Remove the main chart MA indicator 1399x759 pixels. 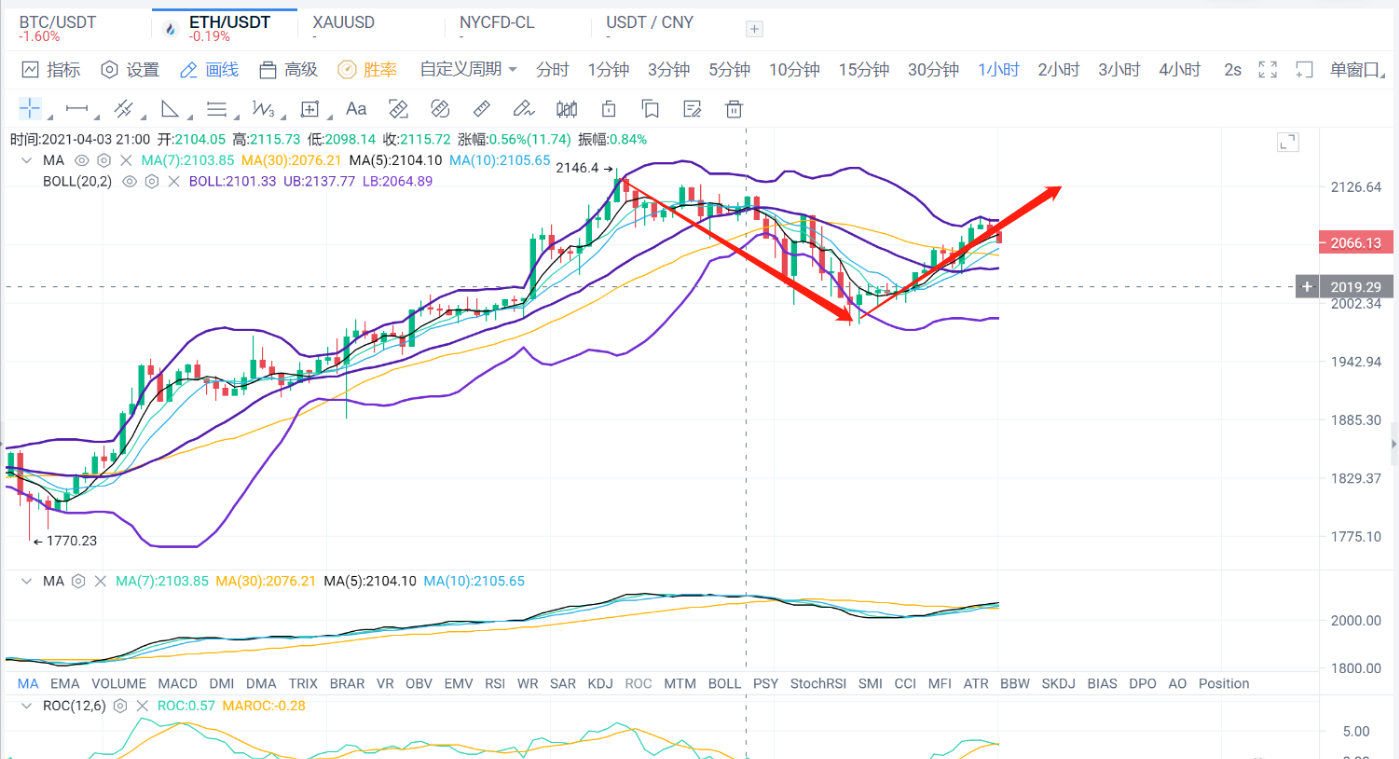126,160
